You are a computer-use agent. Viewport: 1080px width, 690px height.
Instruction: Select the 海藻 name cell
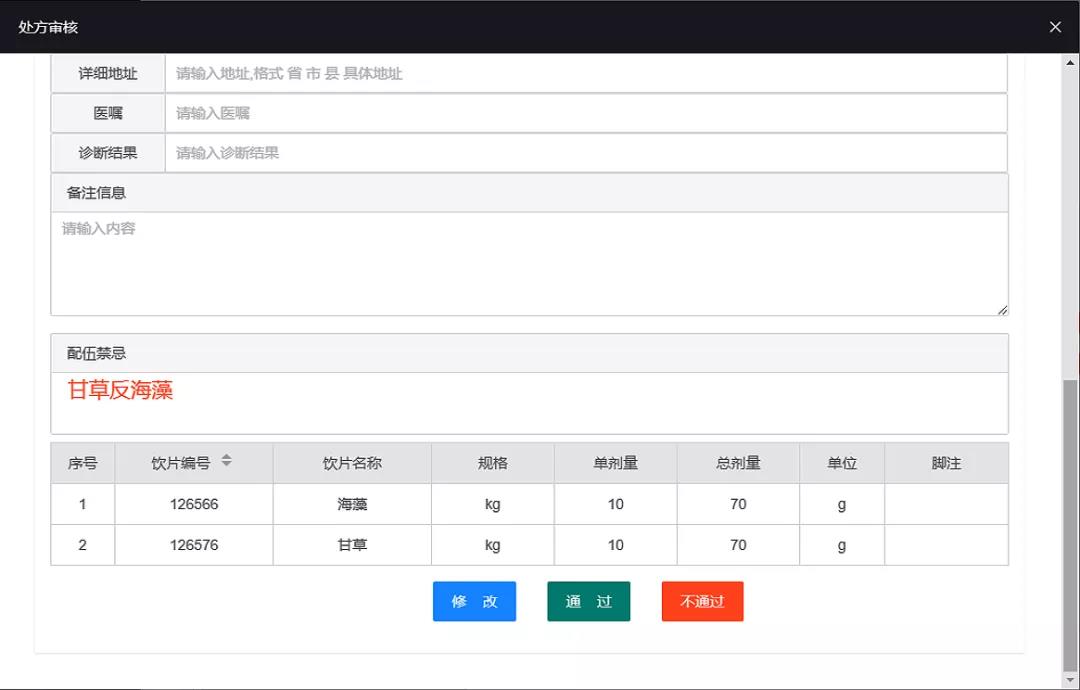pos(352,504)
